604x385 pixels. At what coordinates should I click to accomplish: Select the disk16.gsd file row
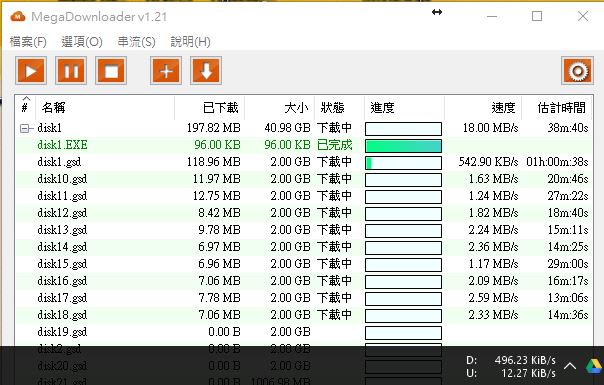[304, 281]
